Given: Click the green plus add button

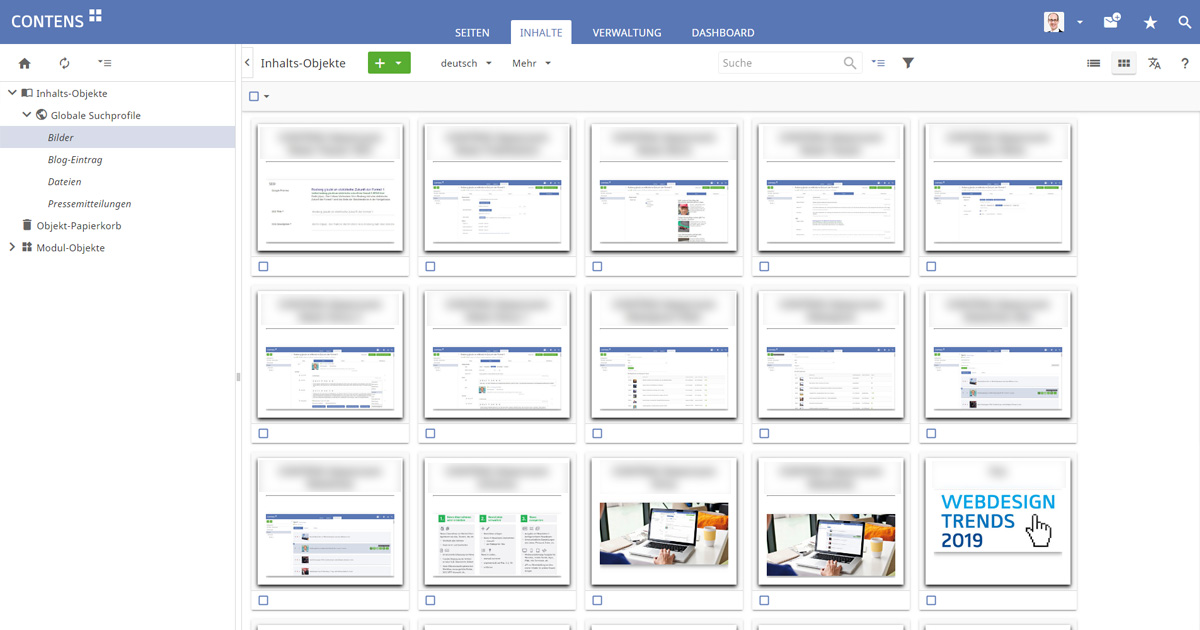Looking at the screenshot, I should coord(380,63).
